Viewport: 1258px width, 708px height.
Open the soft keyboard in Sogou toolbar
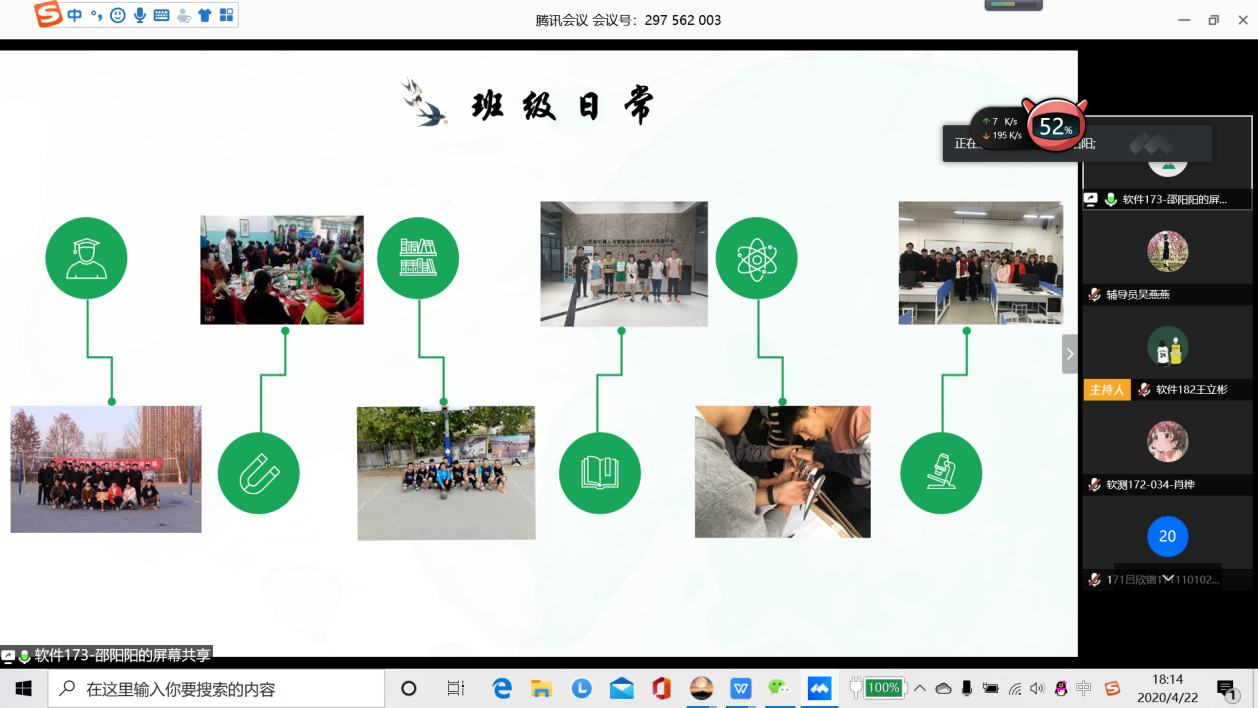tap(161, 15)
